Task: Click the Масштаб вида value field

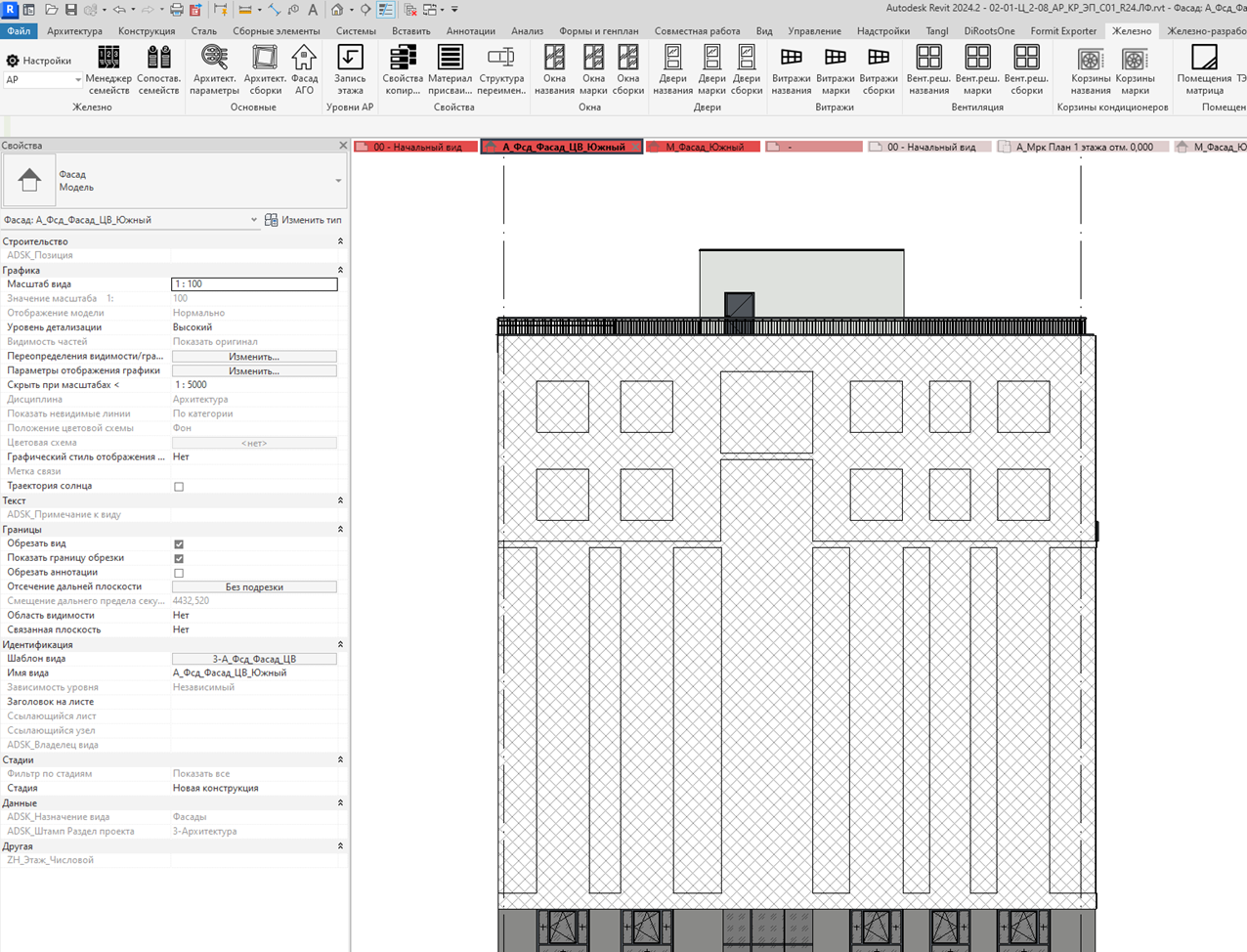Action: (x=254, y=284)
